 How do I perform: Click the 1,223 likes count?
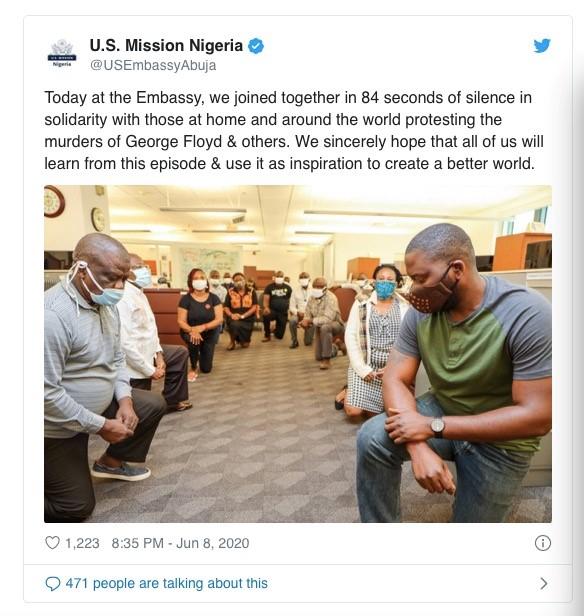pyautogui.click(x=82, y=543)
